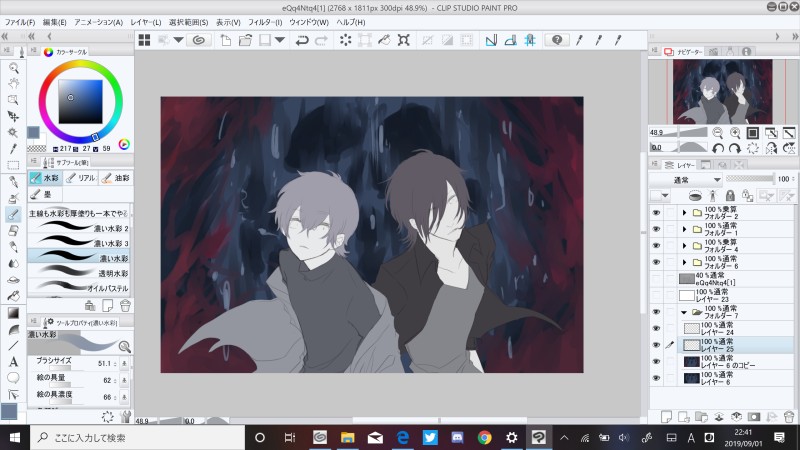Open ファイル(F) menu
Viewport: 800px width, 450px height.
click(x=20, y=22)
